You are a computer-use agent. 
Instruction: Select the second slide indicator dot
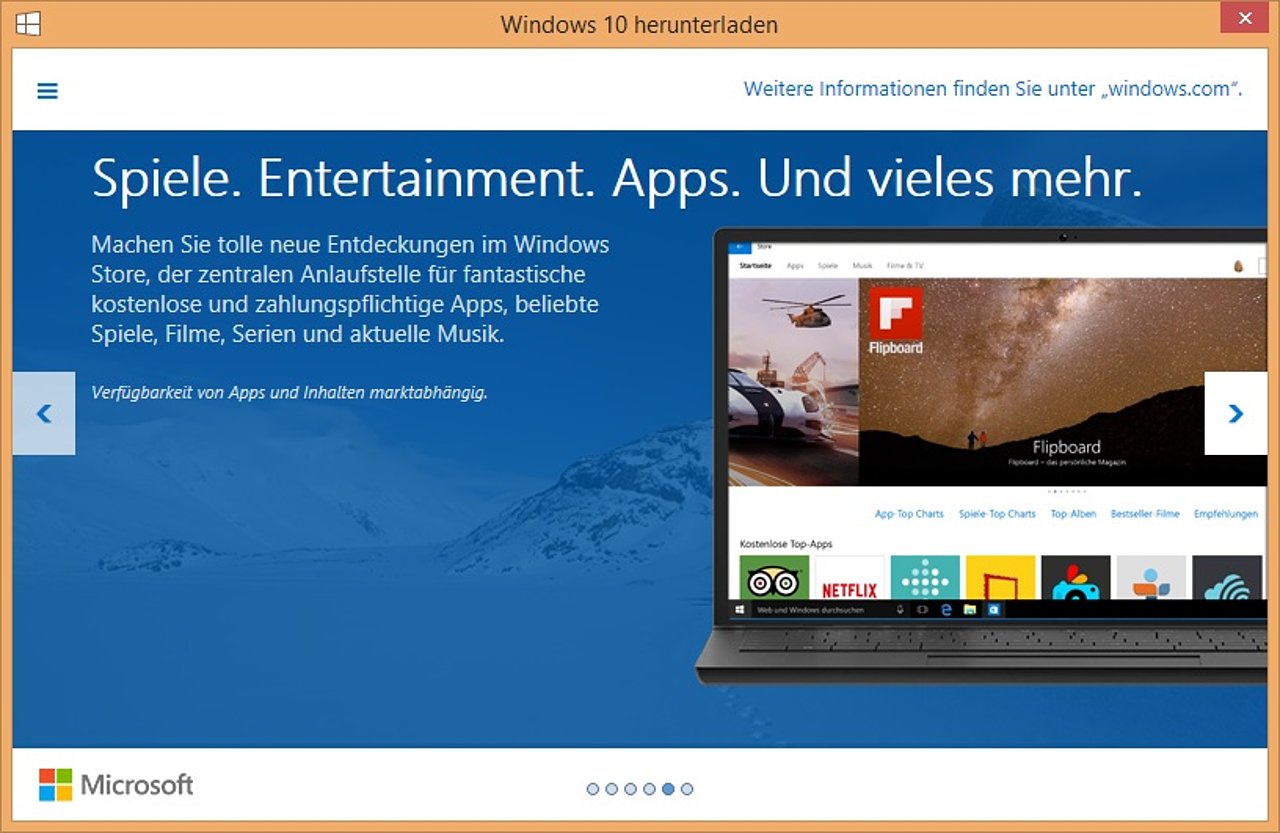612,789
